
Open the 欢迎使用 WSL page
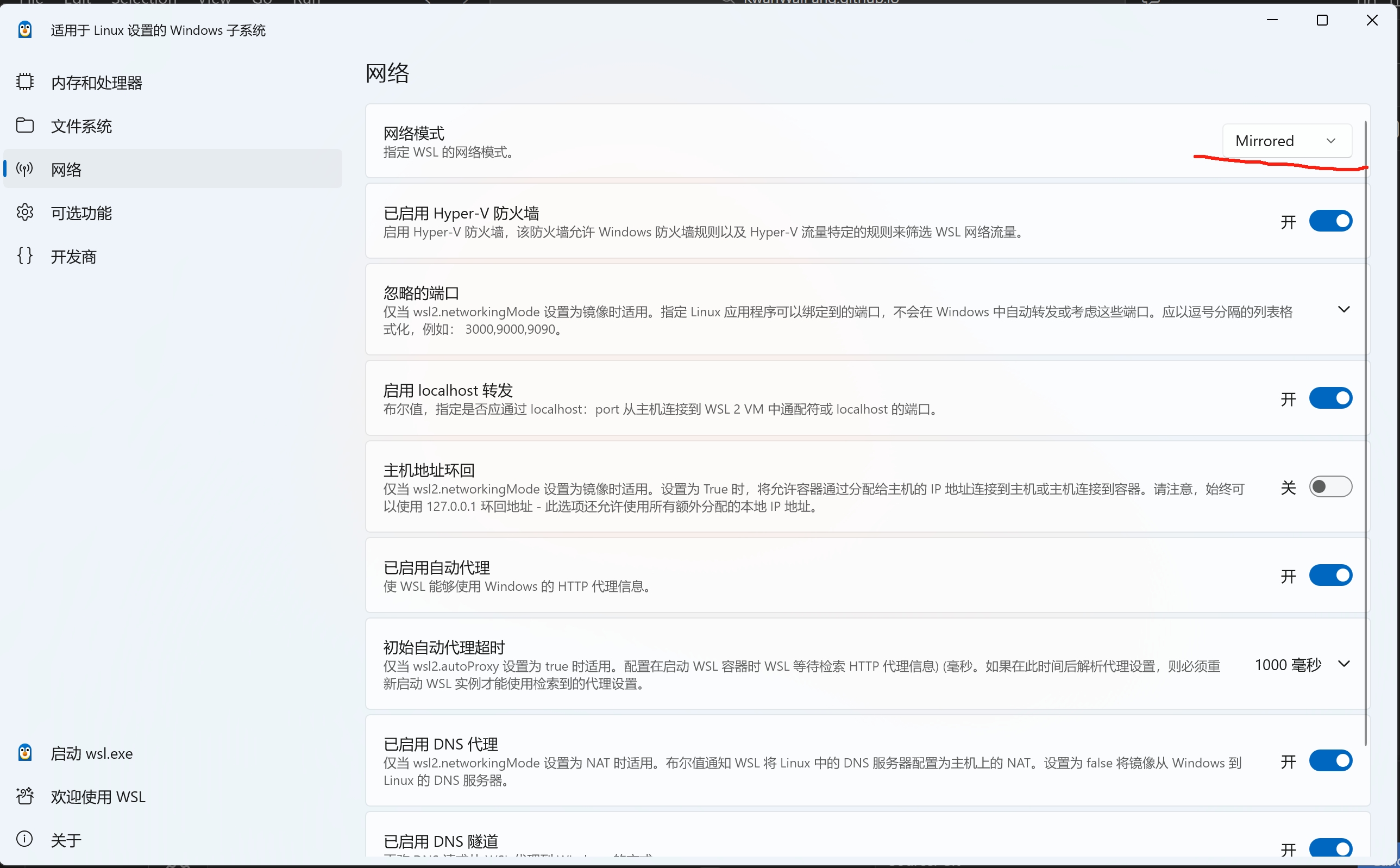click(98, 797)
